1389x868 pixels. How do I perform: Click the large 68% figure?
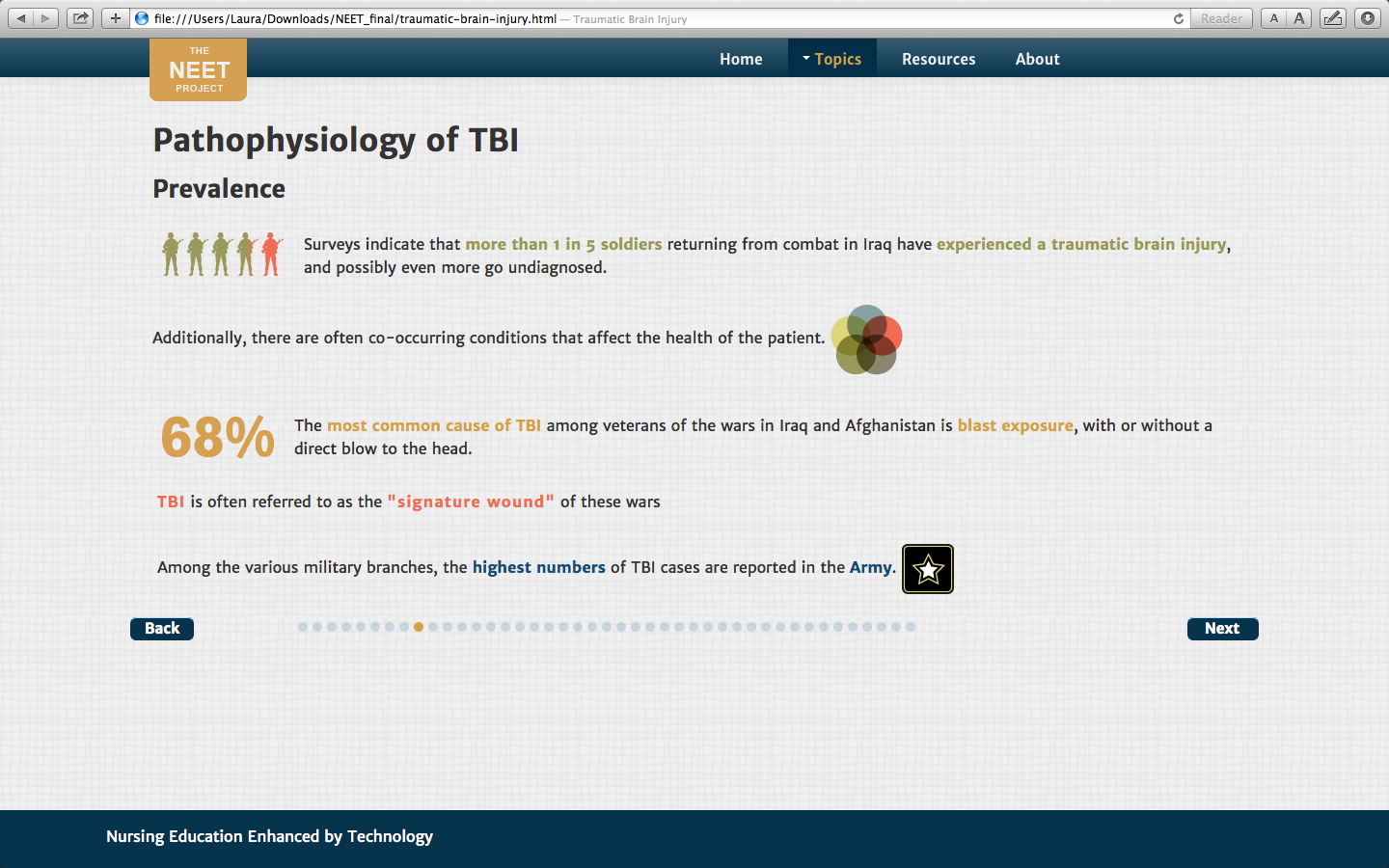tap(218, 437)
